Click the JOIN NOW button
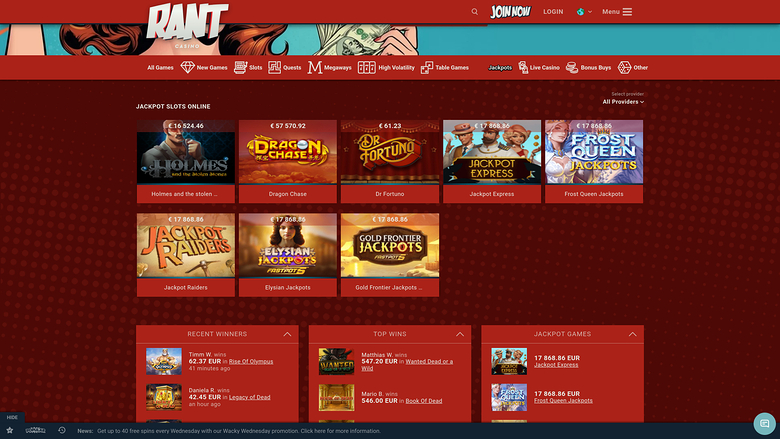780x439 pixels. pyautogui.click(x=510, y=11)
